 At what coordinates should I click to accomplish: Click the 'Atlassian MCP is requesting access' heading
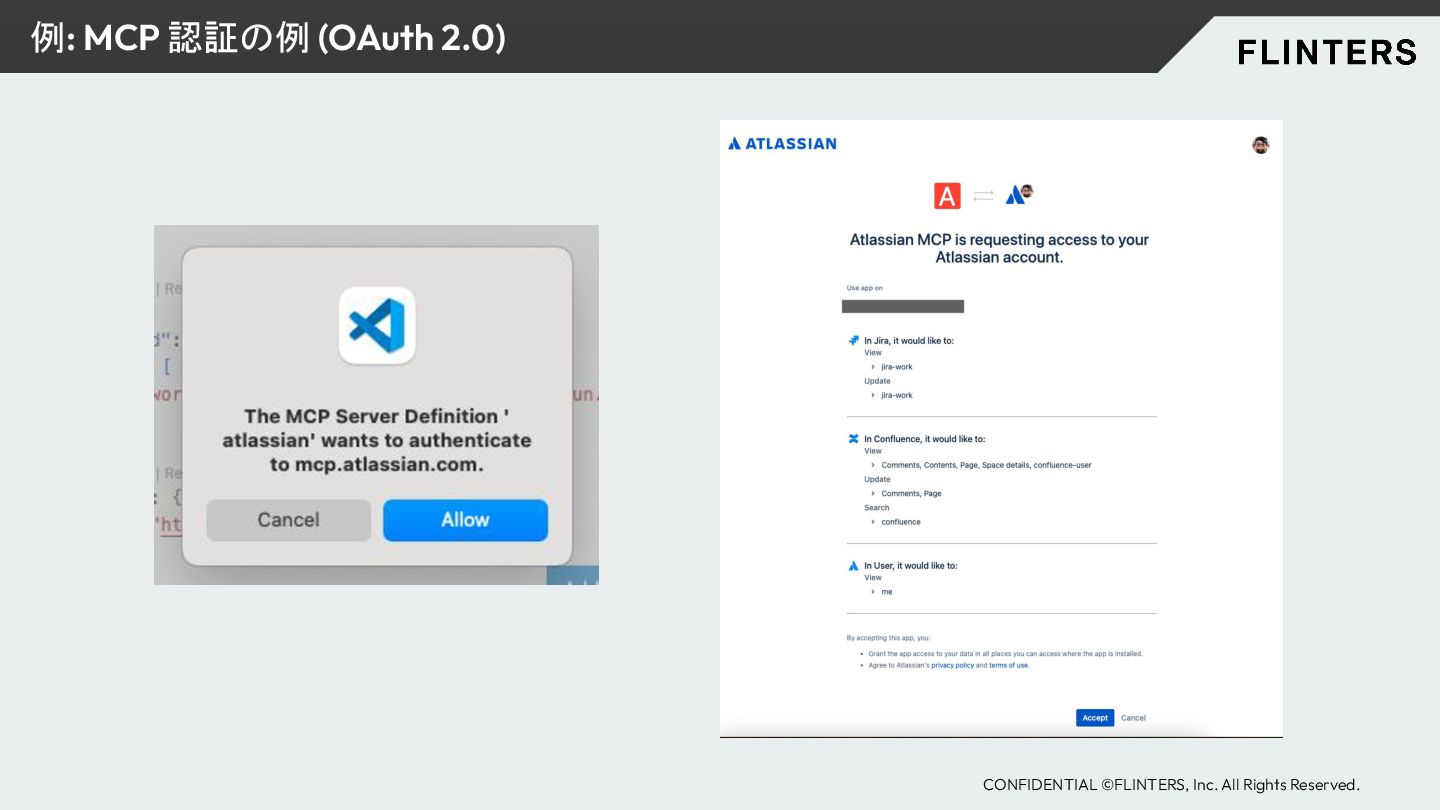[x=999, y=248]
